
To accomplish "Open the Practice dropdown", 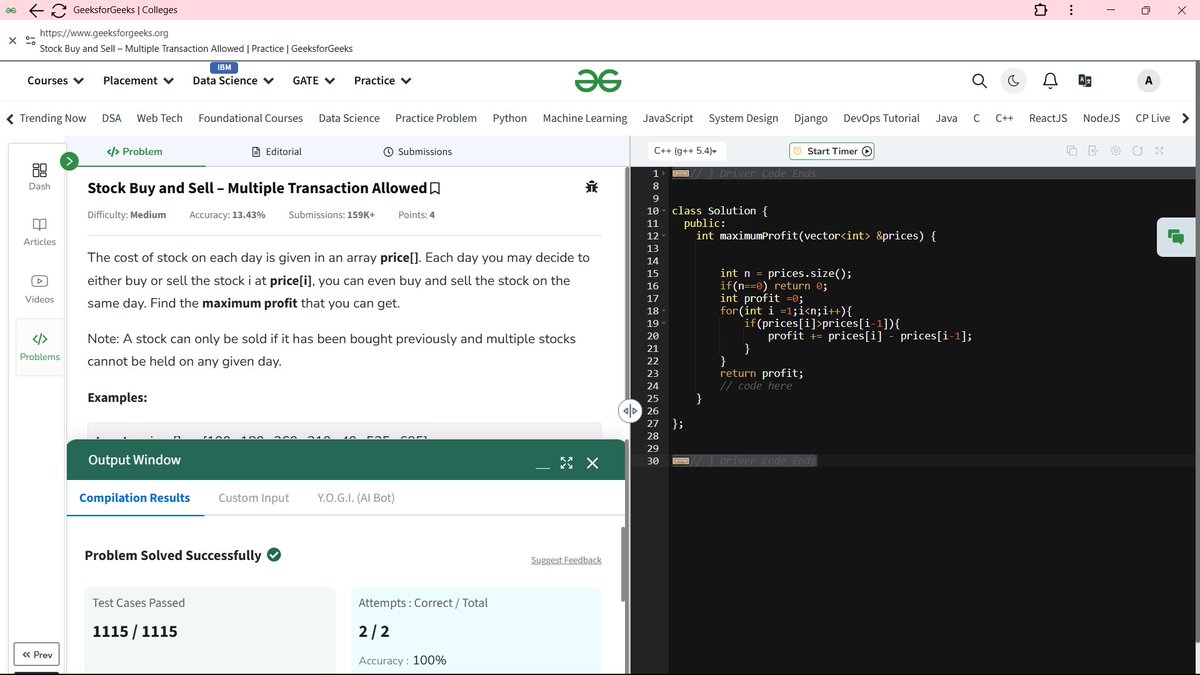I will coord(382,81).
